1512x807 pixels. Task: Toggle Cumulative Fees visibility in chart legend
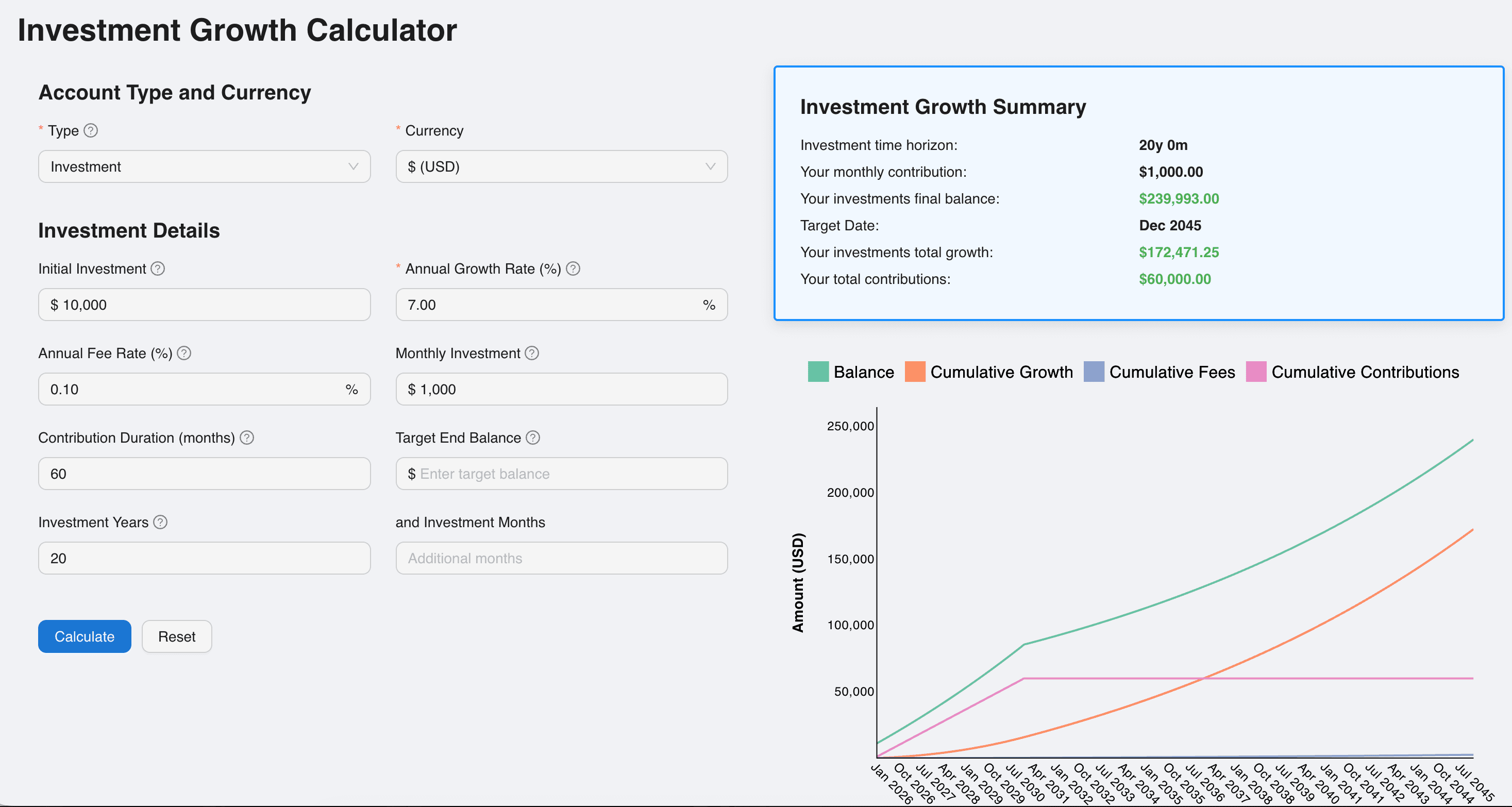[x=1094, y=372]
